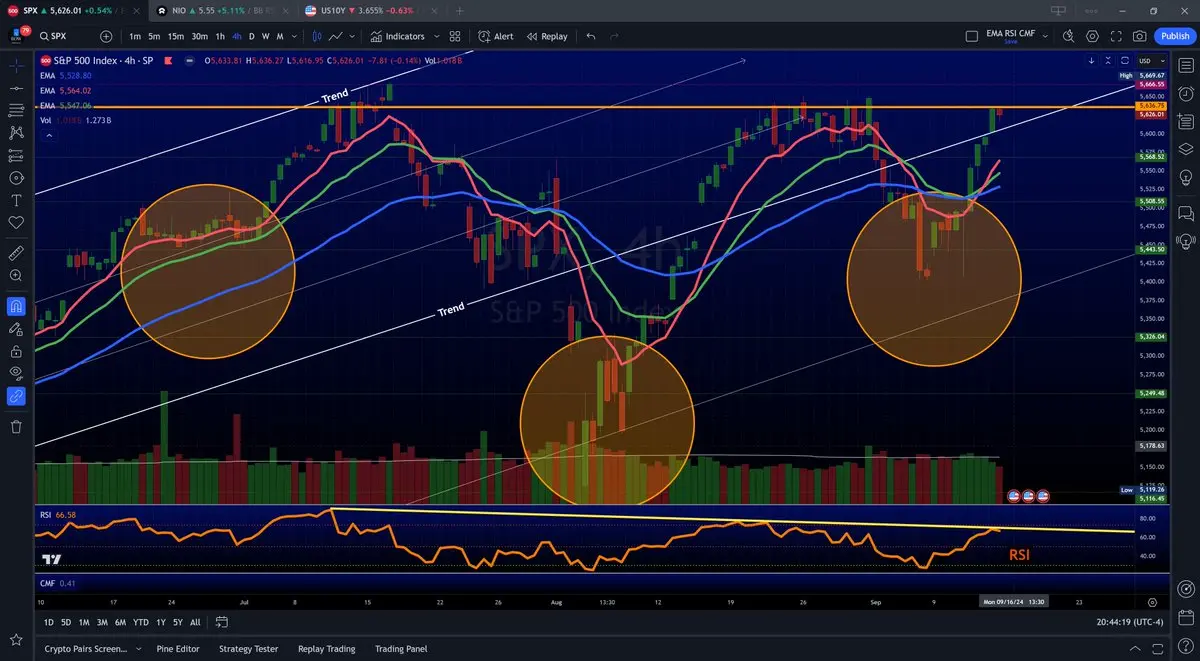Screen dimensions: 1200x661
Task: Open the Fibonacci retracement tools
Action: pyautogui.click(x=16, y=109)
